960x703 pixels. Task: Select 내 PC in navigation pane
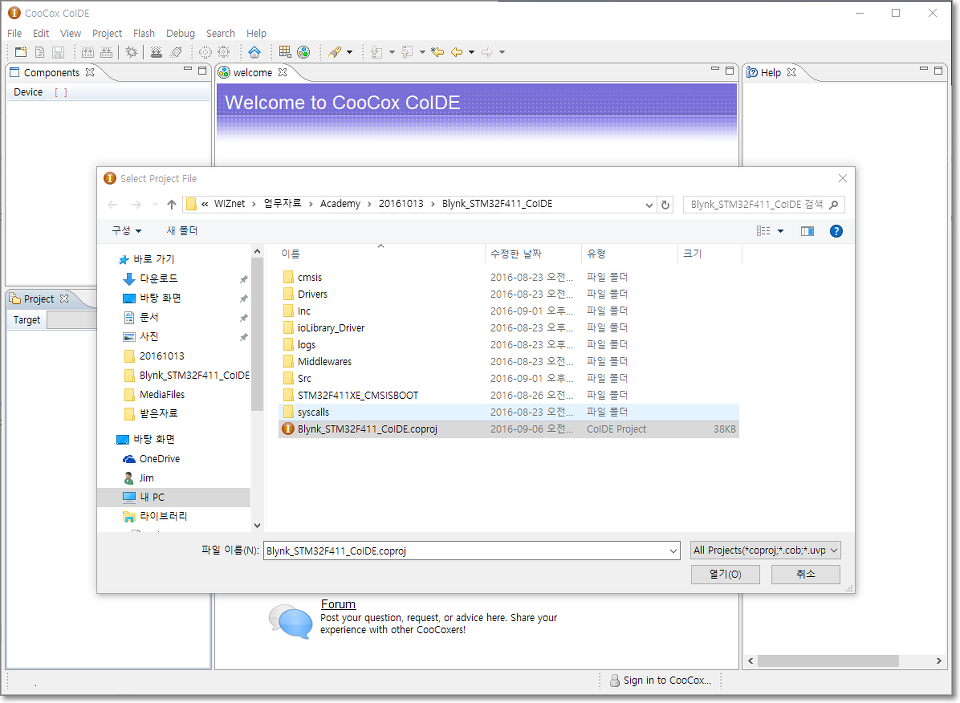[173, 497]
